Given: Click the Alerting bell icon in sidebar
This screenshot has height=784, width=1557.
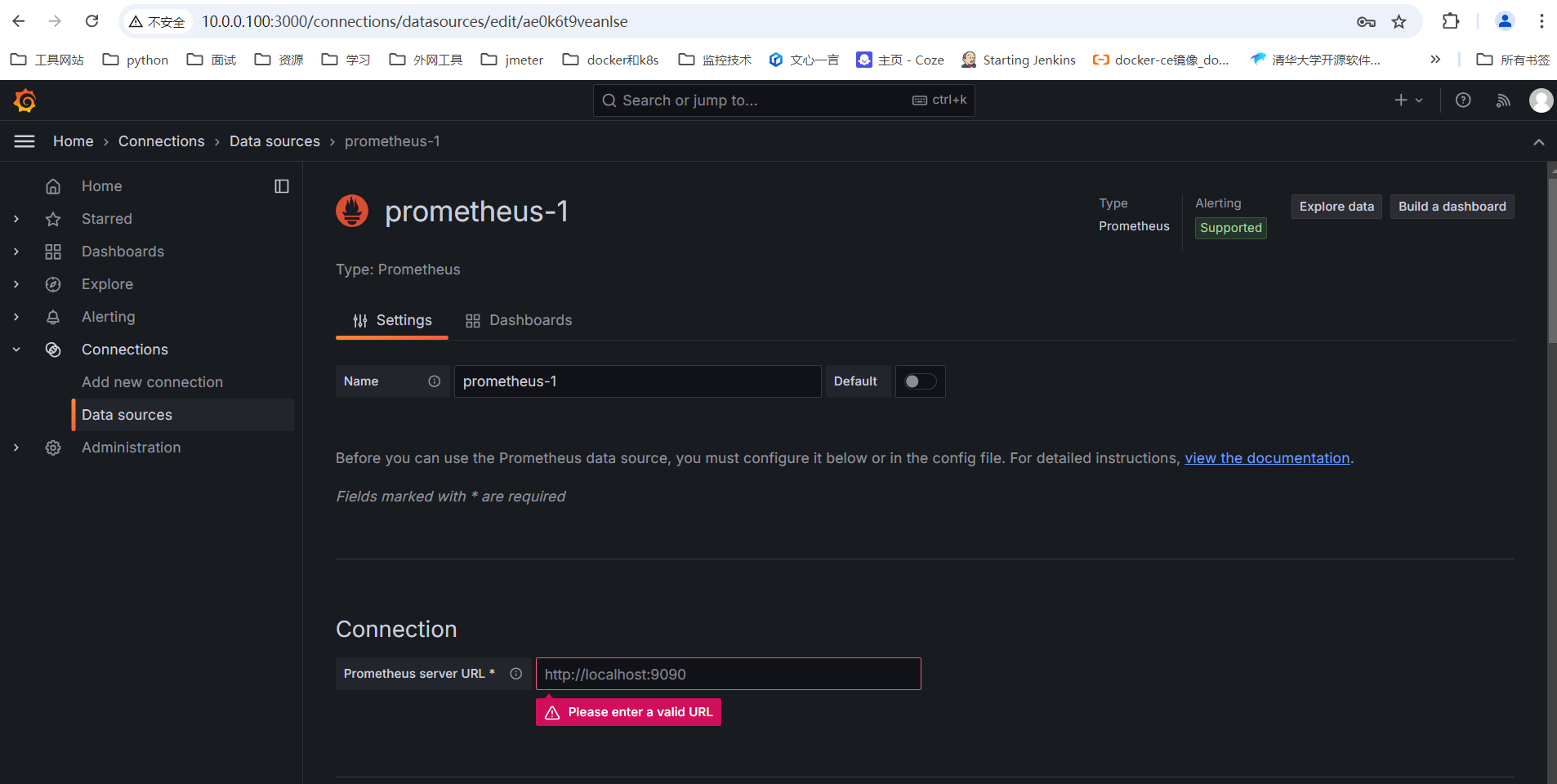Looking at the screenshot, I should pos(53,317).
